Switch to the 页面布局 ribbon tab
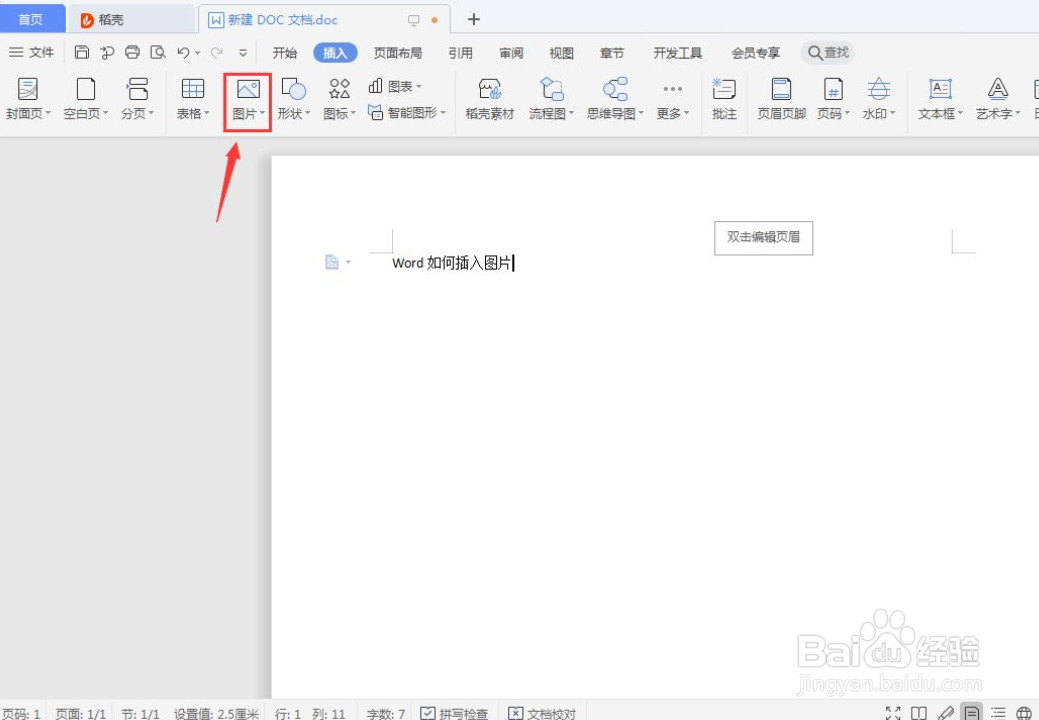This screenshot has height=720, width=1039. (x=398, y=53)
